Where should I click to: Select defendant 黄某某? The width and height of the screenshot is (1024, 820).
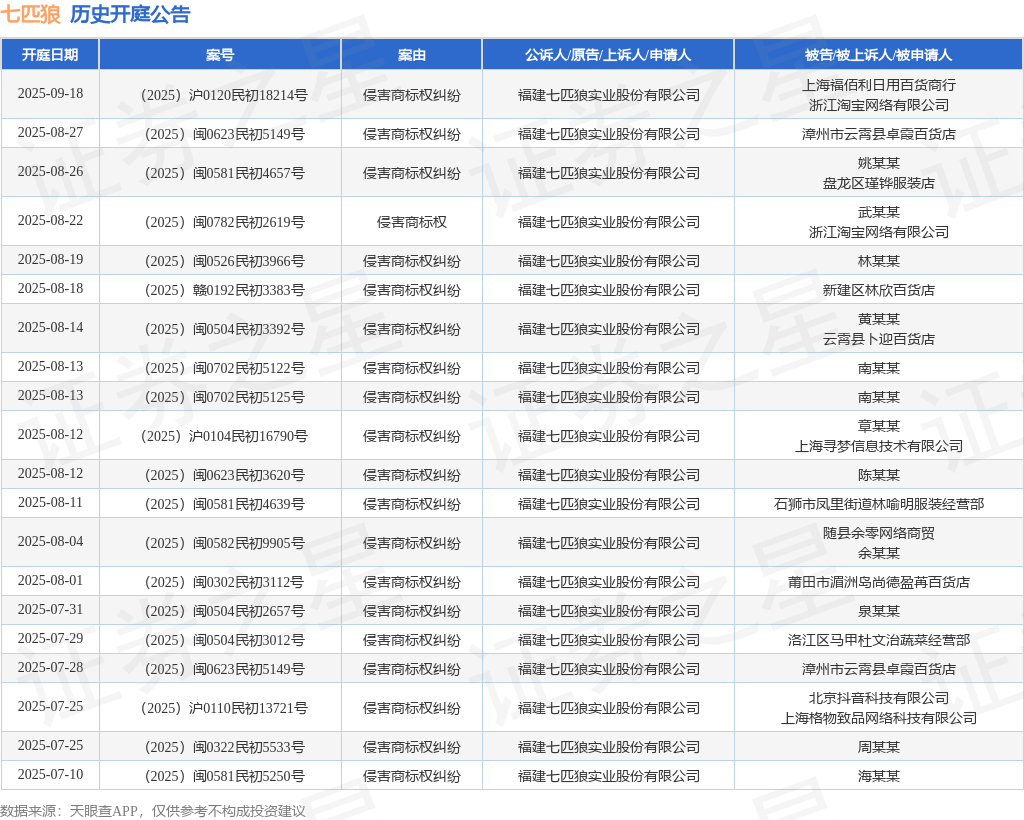click(879, 319)
